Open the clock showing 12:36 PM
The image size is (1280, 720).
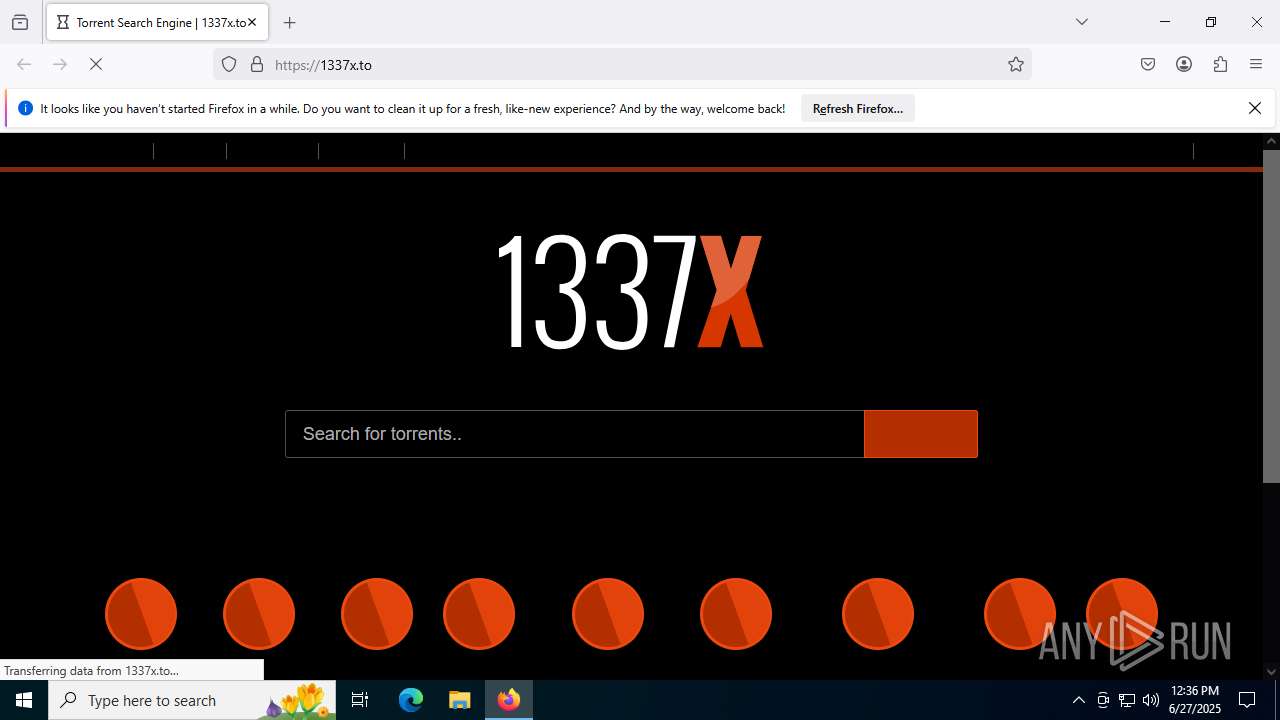click(1194, 700)
